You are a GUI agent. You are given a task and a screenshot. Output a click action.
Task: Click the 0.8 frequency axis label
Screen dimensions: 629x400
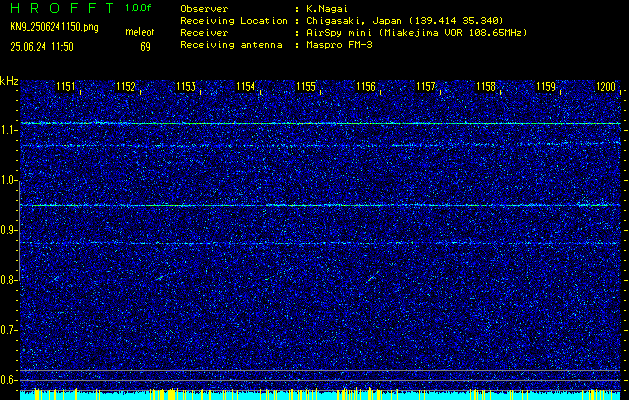click(x=8, y=280)
